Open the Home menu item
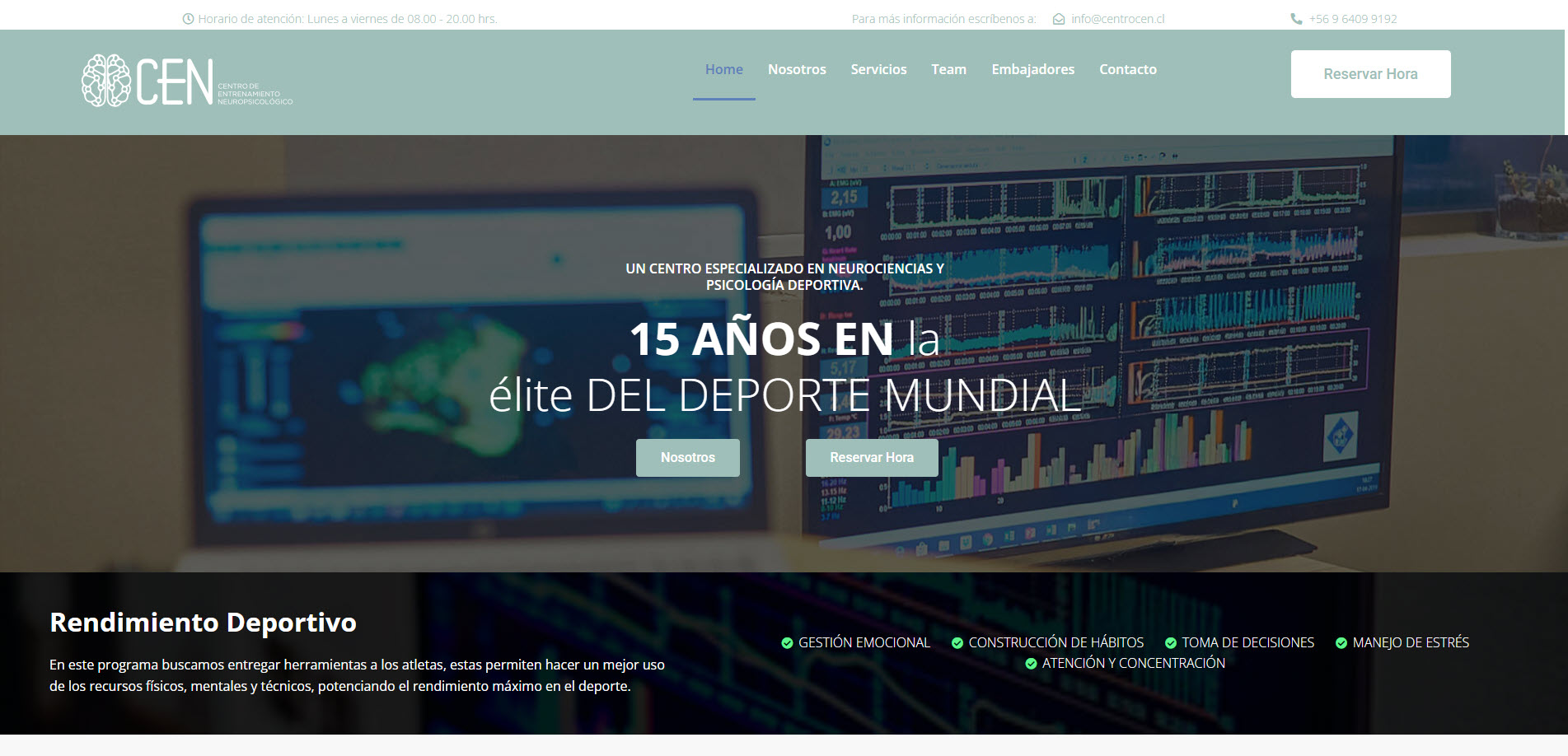Viewport: 1568px width, 756px height. [724, 69]
